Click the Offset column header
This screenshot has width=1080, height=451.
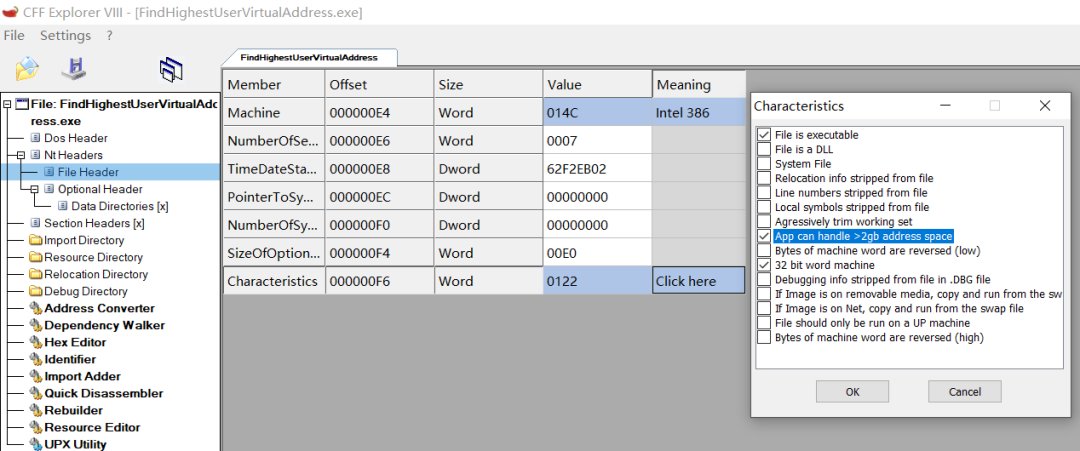coord(380,84)
